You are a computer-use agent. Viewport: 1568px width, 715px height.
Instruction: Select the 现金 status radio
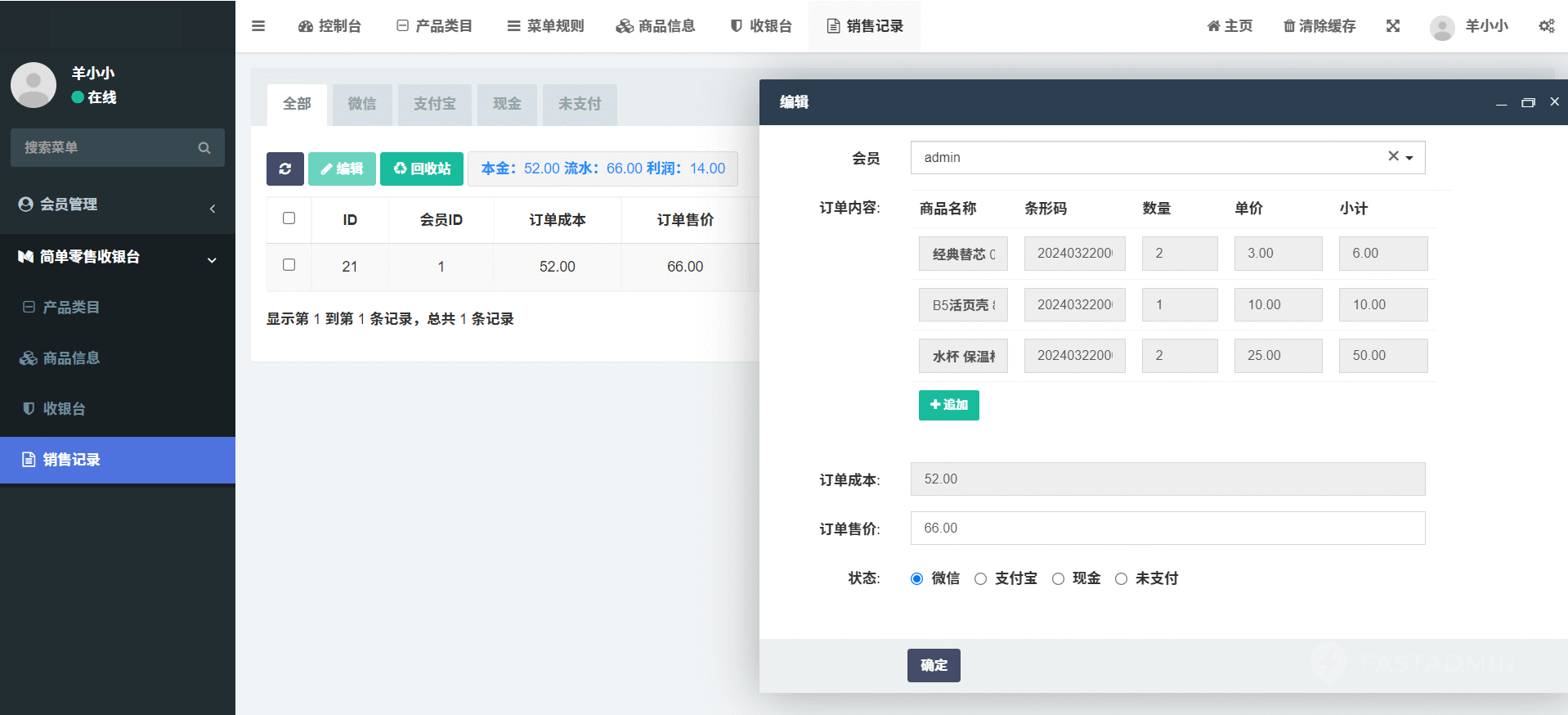pyautogui.click(x=1058, y=579)
